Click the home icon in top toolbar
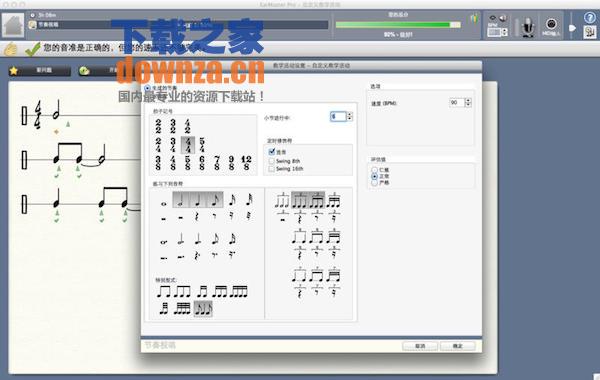The image size is (600, 380). tap(13, 25)
